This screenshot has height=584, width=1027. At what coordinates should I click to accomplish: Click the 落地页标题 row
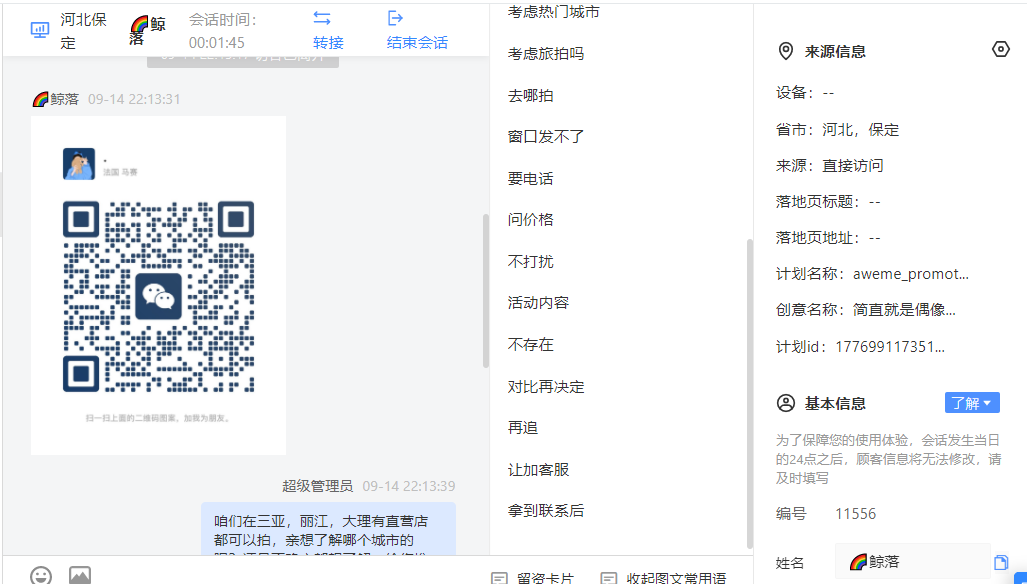click(828, 202)
